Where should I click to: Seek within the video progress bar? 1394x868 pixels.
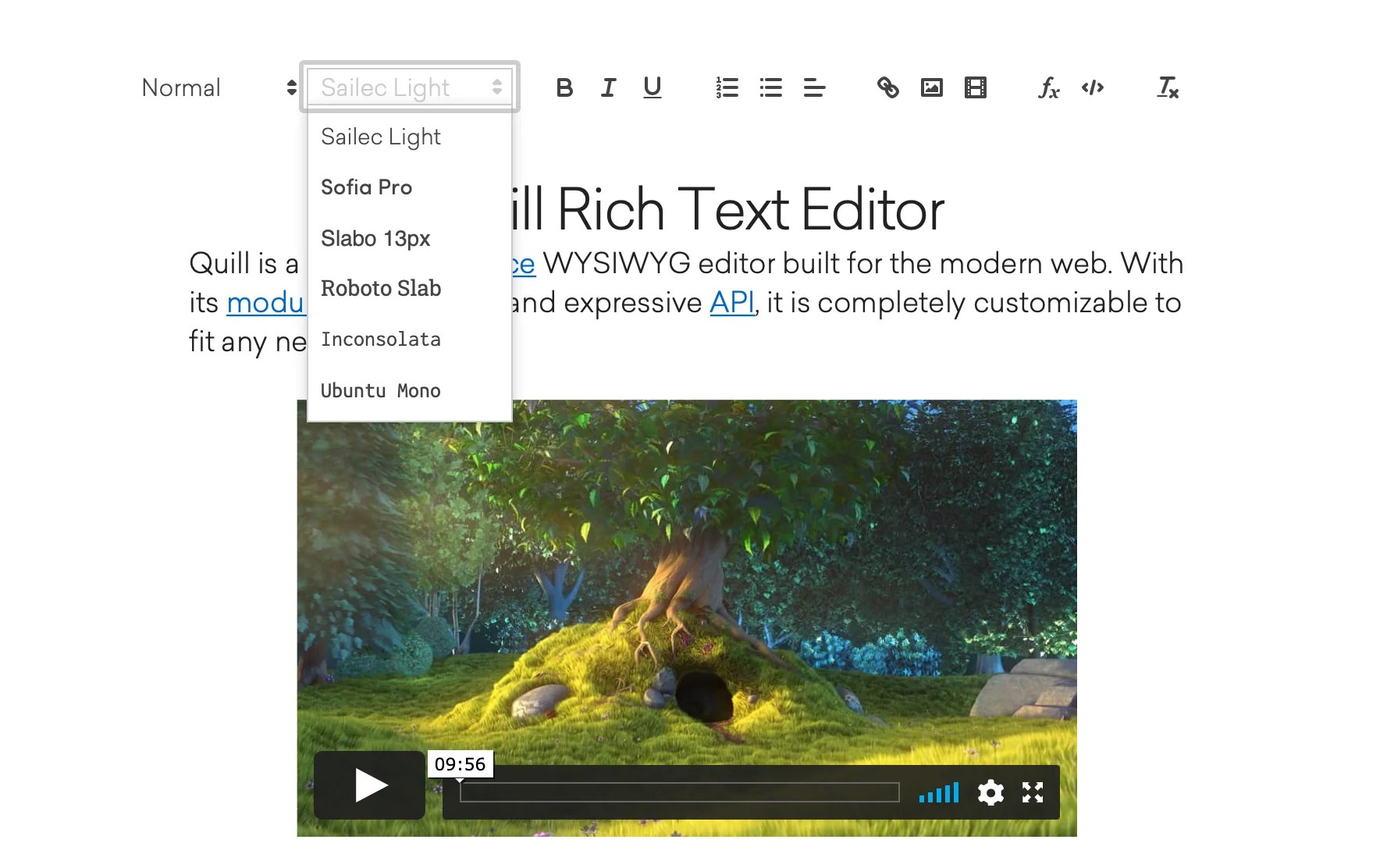[x=680, y=792]
